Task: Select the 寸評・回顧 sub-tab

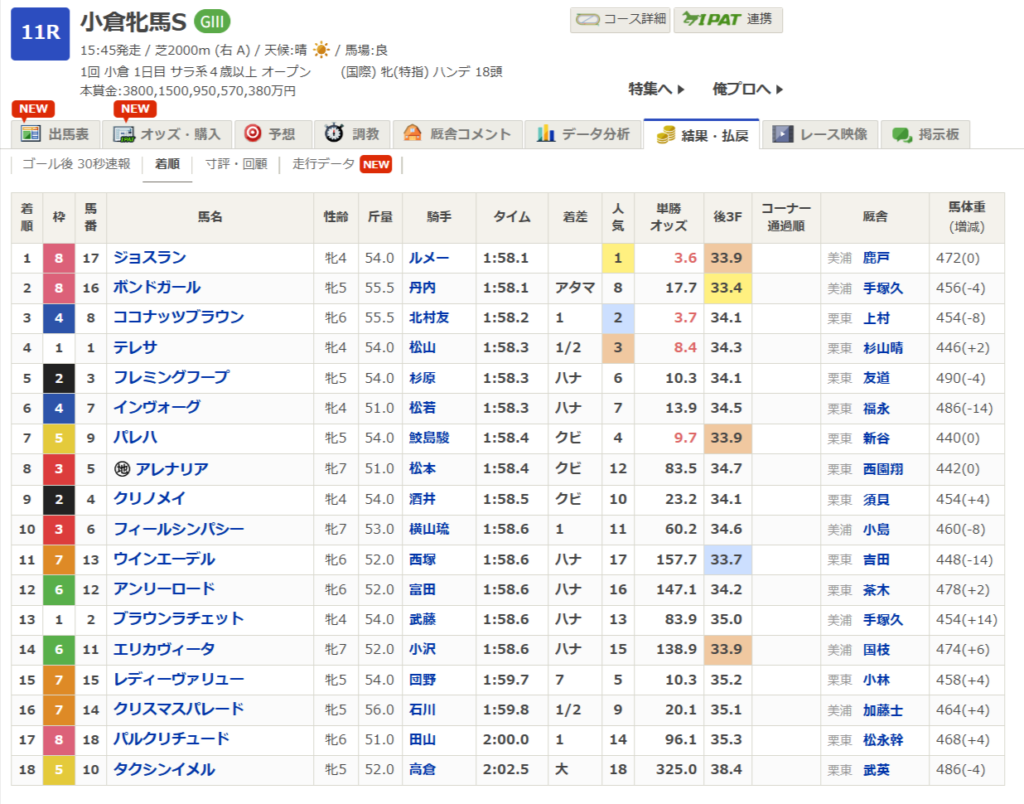Action: point(236,164)
